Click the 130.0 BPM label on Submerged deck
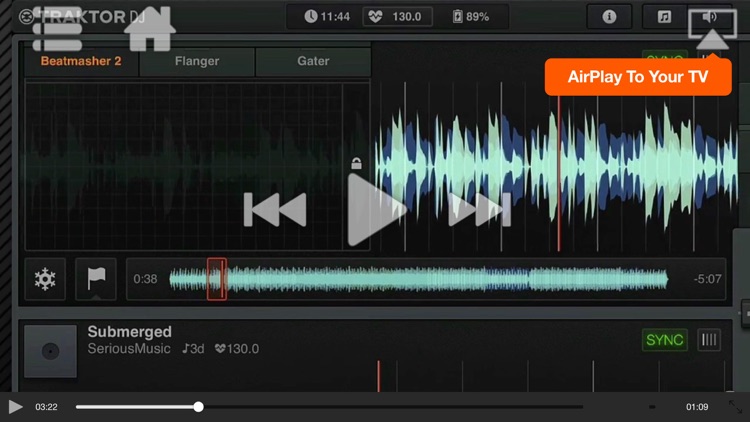Viewport: 750px width, 422px height. point(237,349)
